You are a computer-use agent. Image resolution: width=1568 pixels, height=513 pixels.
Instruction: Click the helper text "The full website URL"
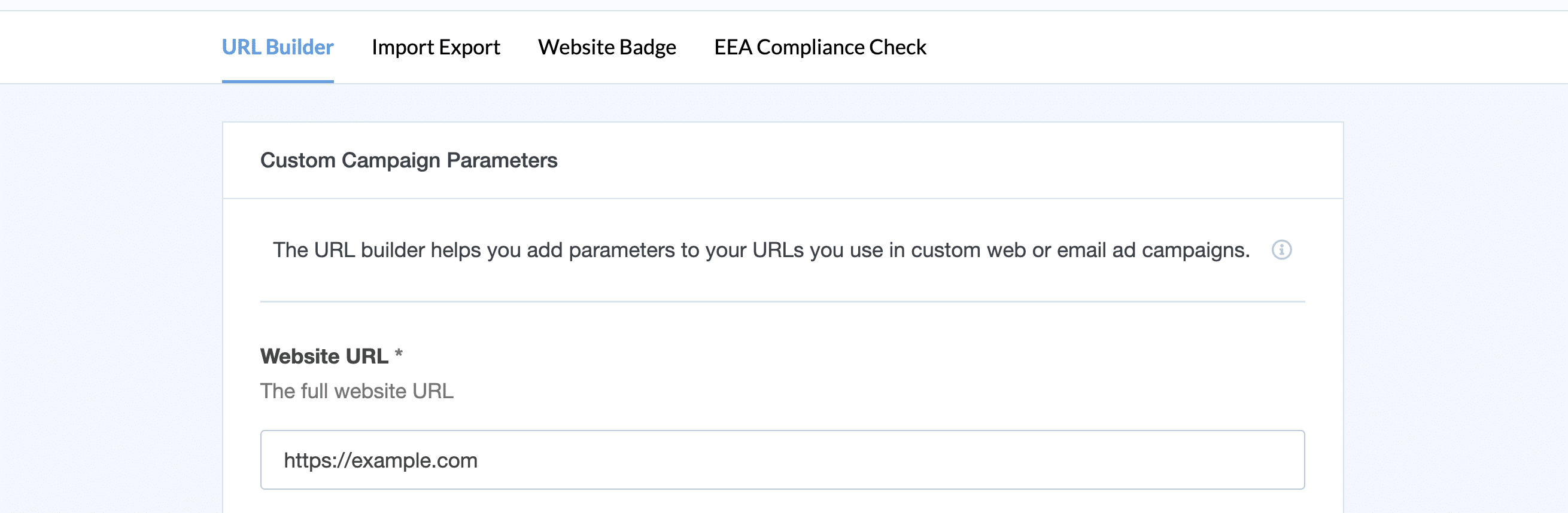point(357,391)
